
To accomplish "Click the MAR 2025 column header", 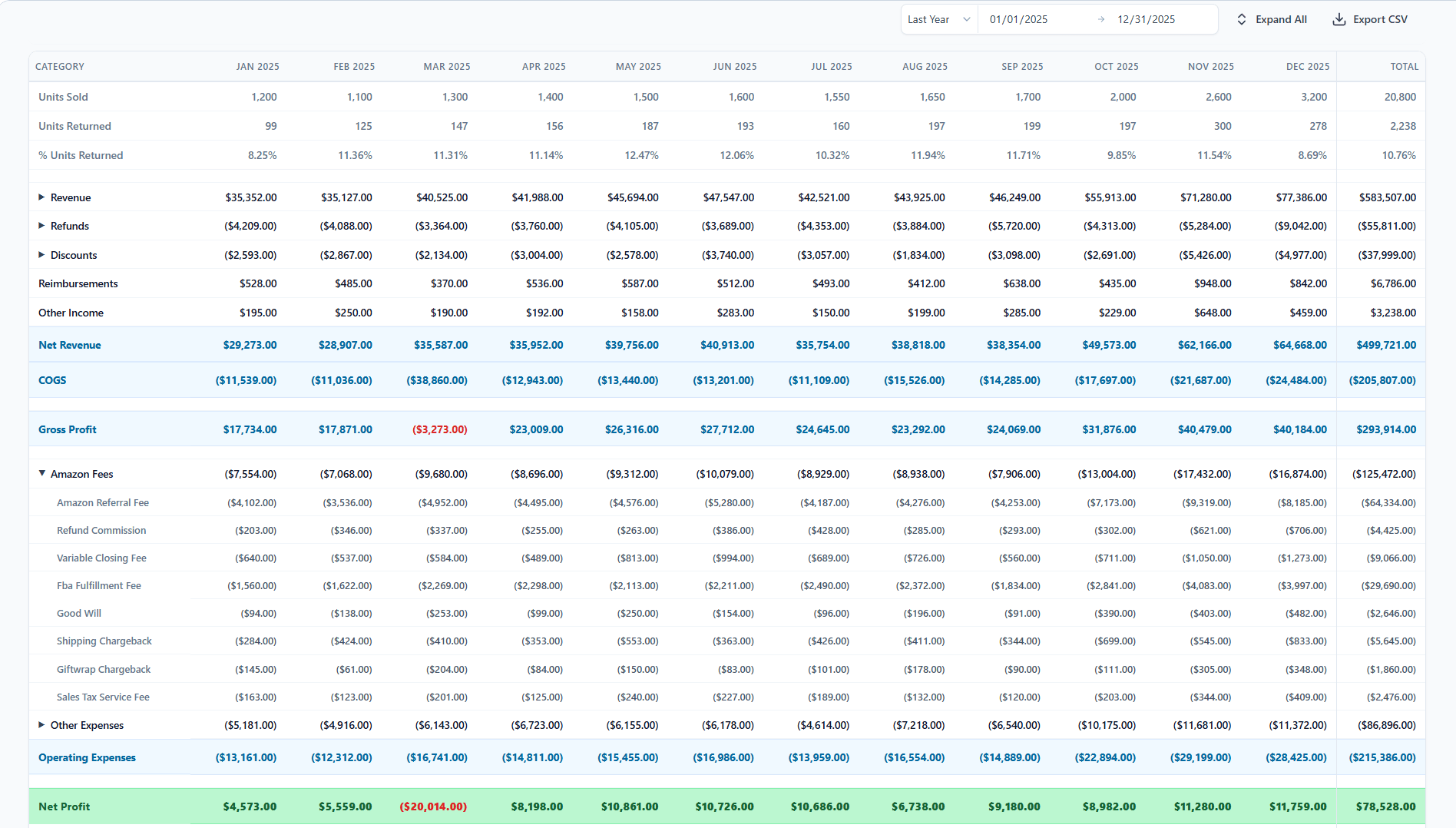I will click(x=447, y=67).
